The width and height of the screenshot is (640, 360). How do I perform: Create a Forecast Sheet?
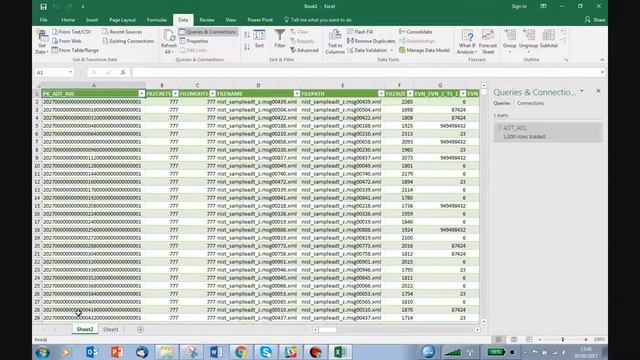pos(488,41)
